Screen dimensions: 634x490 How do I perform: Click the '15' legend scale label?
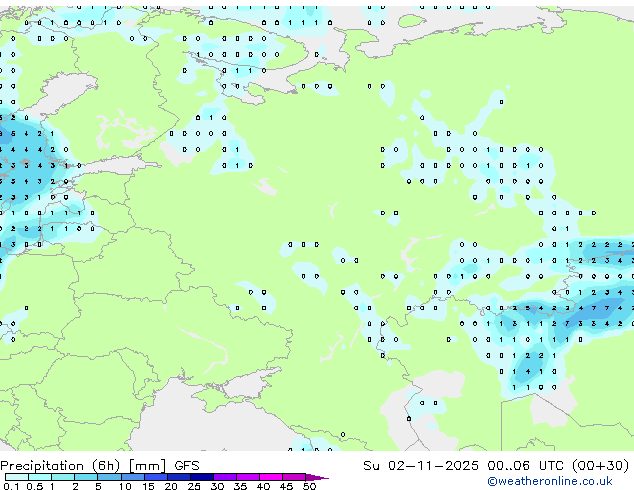tap(148, 486)
